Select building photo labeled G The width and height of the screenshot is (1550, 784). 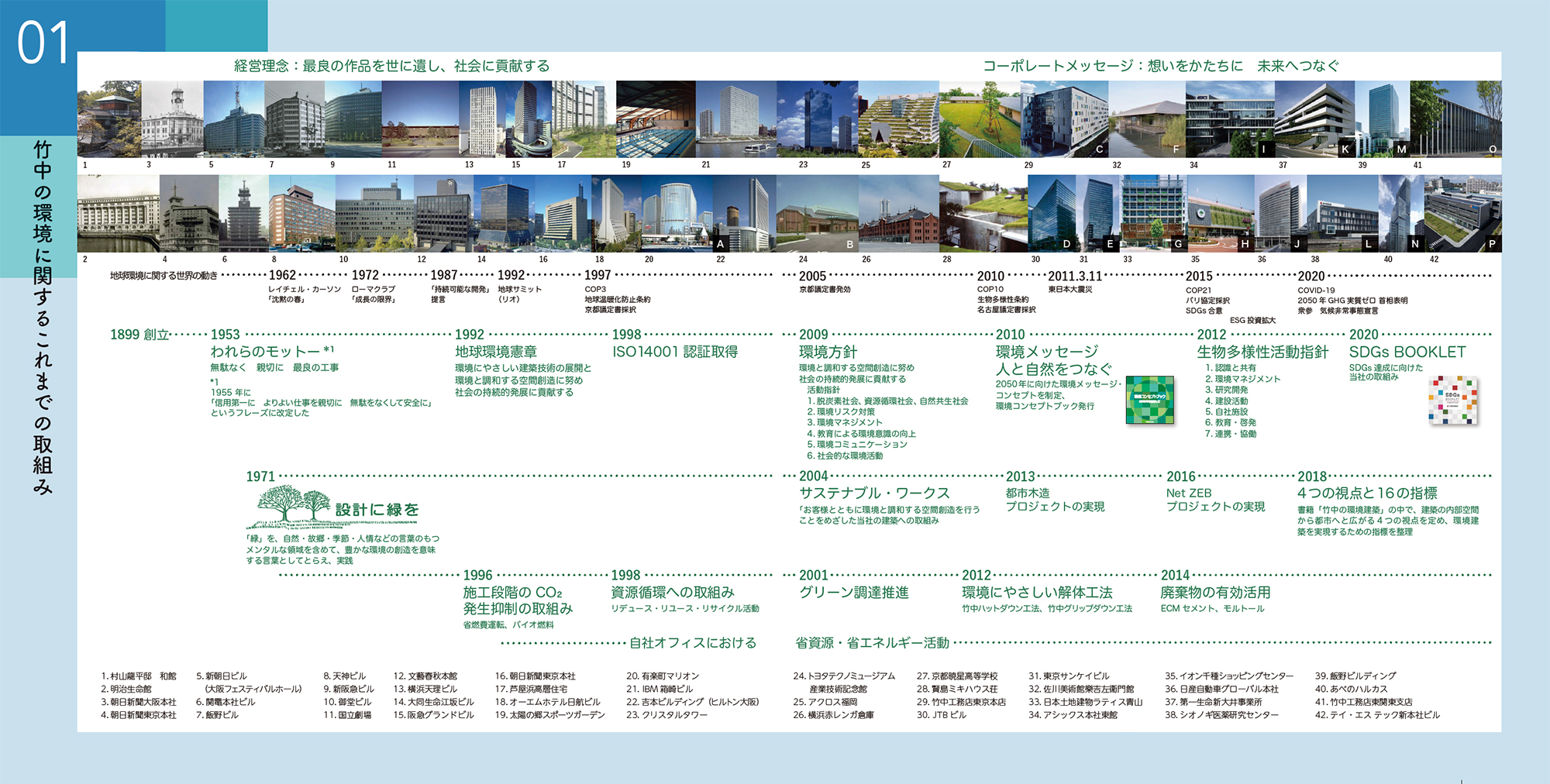click(x=1153, y=213)
